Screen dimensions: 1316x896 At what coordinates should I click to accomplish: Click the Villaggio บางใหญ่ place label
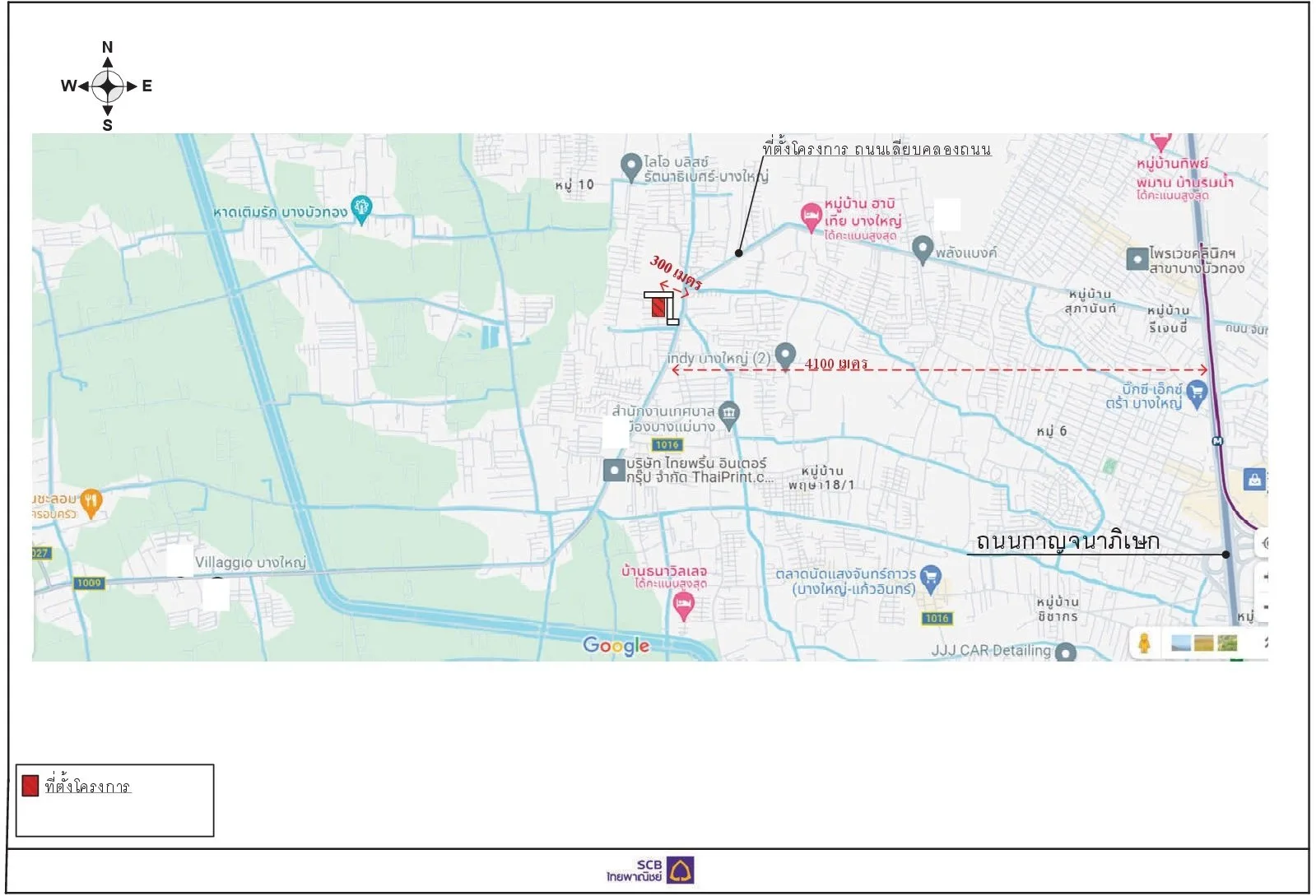pos(250,563)
